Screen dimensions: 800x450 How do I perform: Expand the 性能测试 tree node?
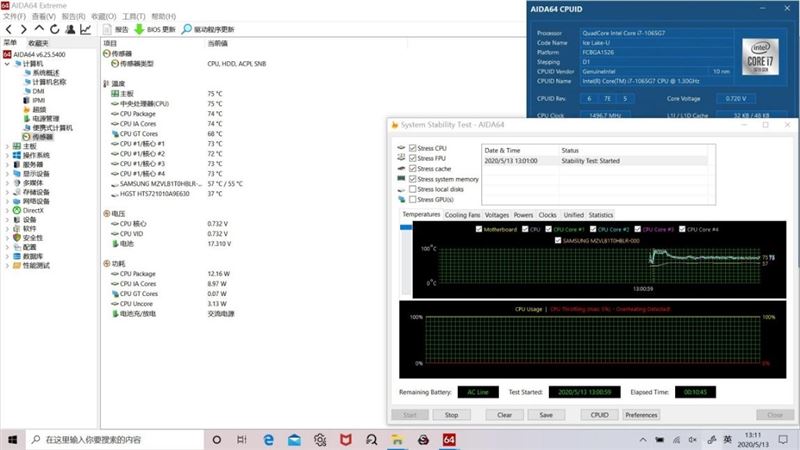7,266
